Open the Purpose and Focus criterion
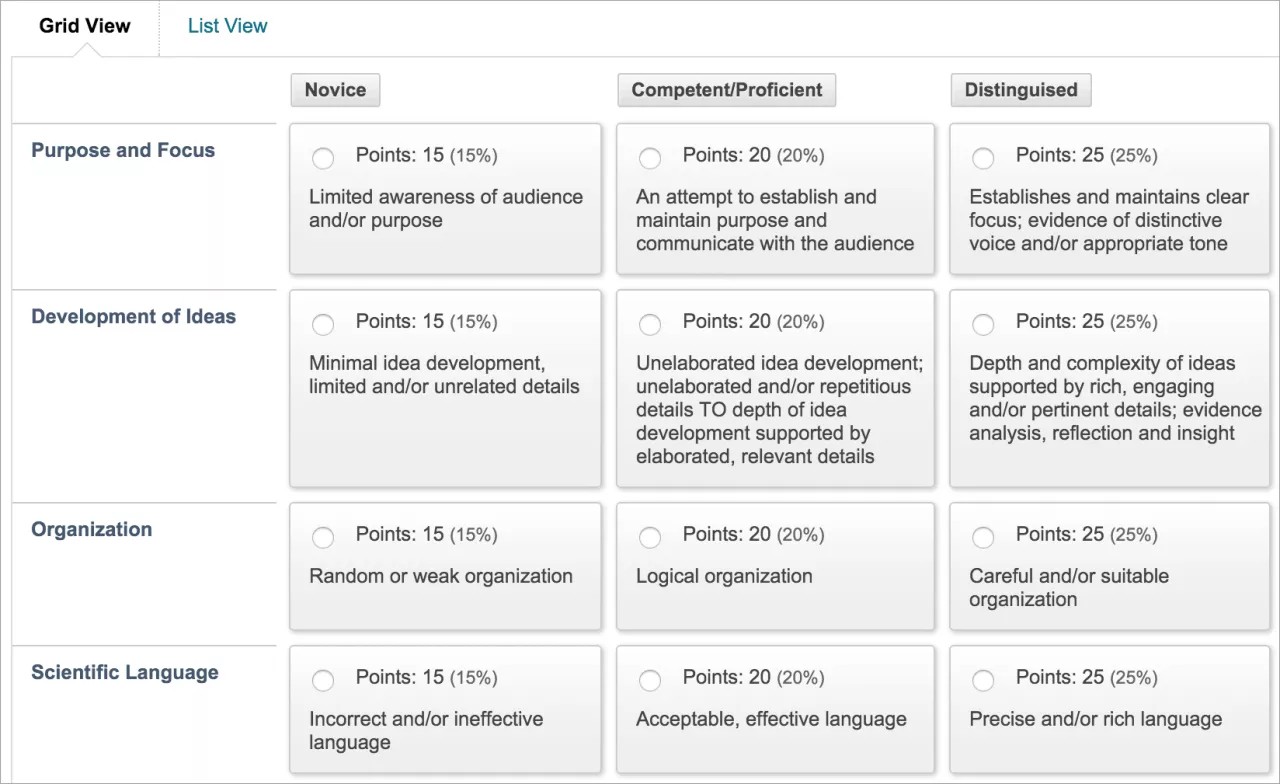1280x784 pixels. 123,150
